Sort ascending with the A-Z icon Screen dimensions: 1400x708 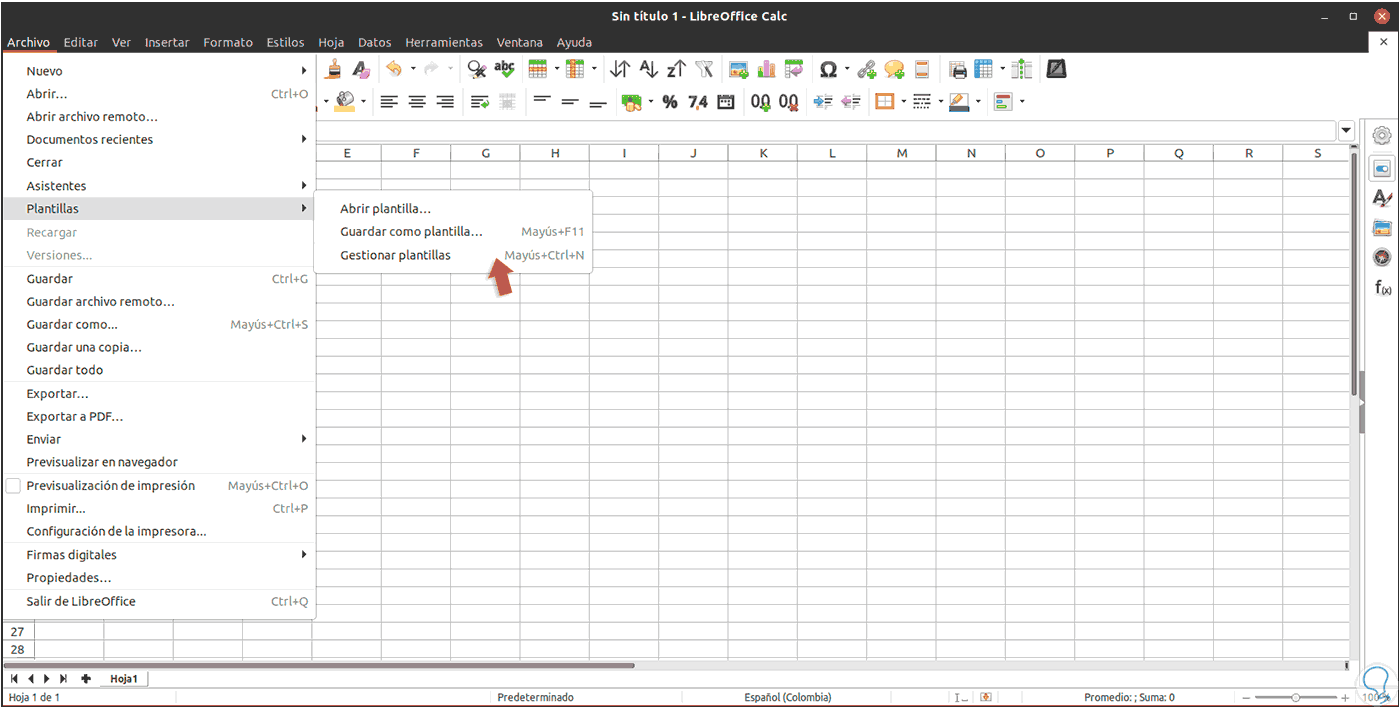[649, 69]
